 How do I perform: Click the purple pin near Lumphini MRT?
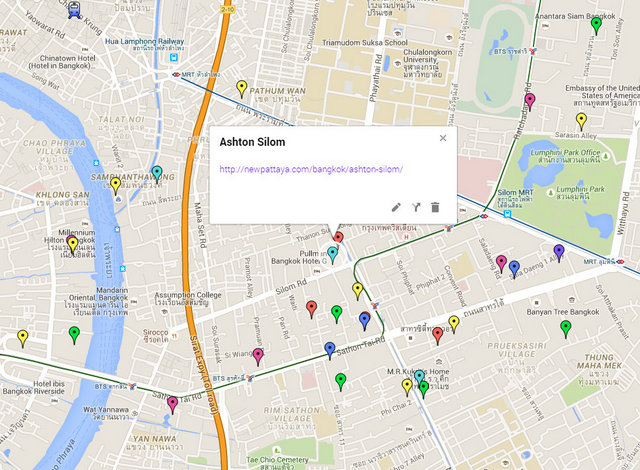coord(559,253)
